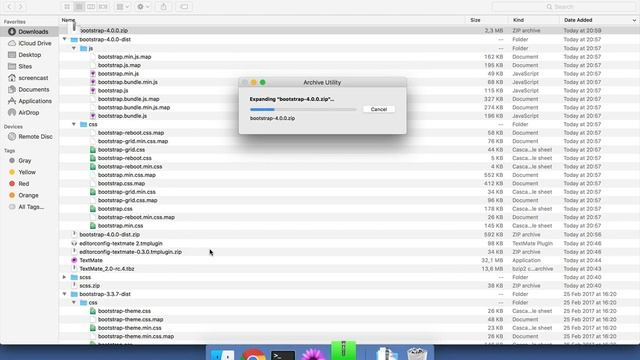Screen dimensions: 640x360
Task: Select the bootstrap.bundle.js.map document
Action: click(x=128, y=99)
